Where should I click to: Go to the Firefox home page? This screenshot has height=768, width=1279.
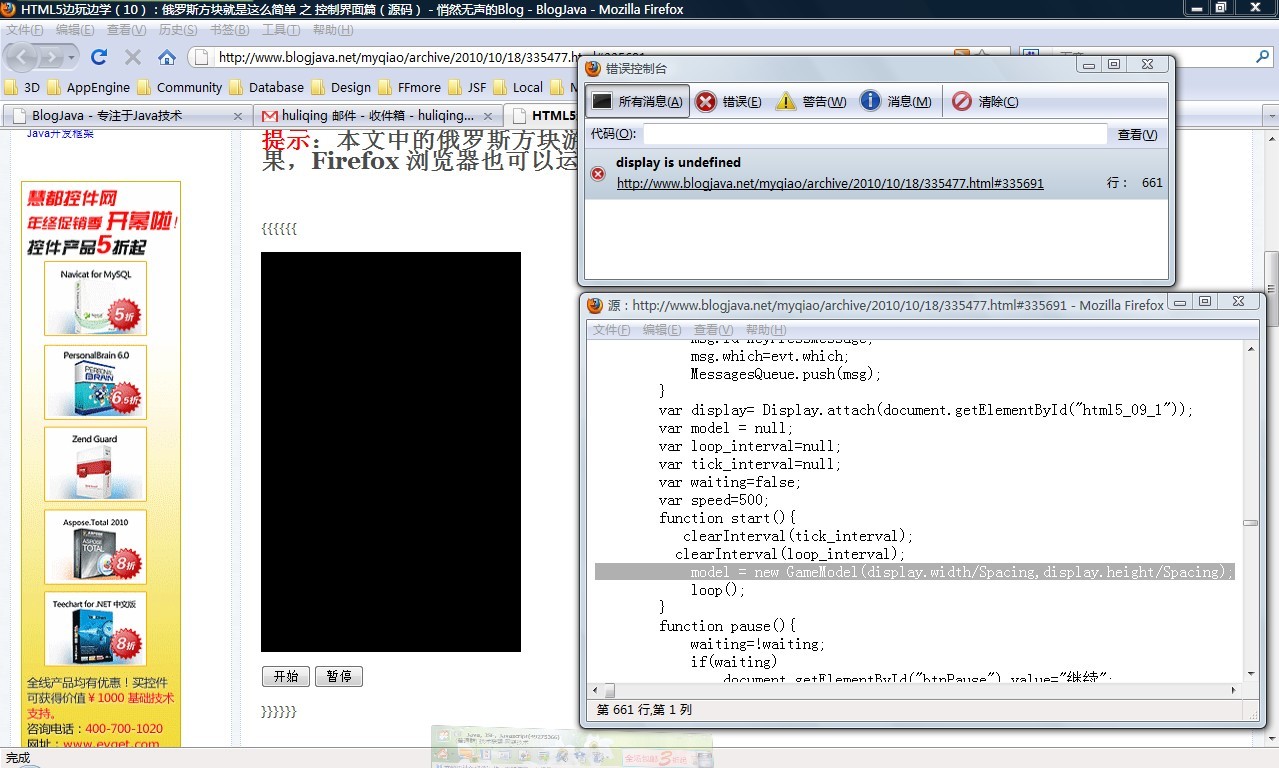pos(167,57)
